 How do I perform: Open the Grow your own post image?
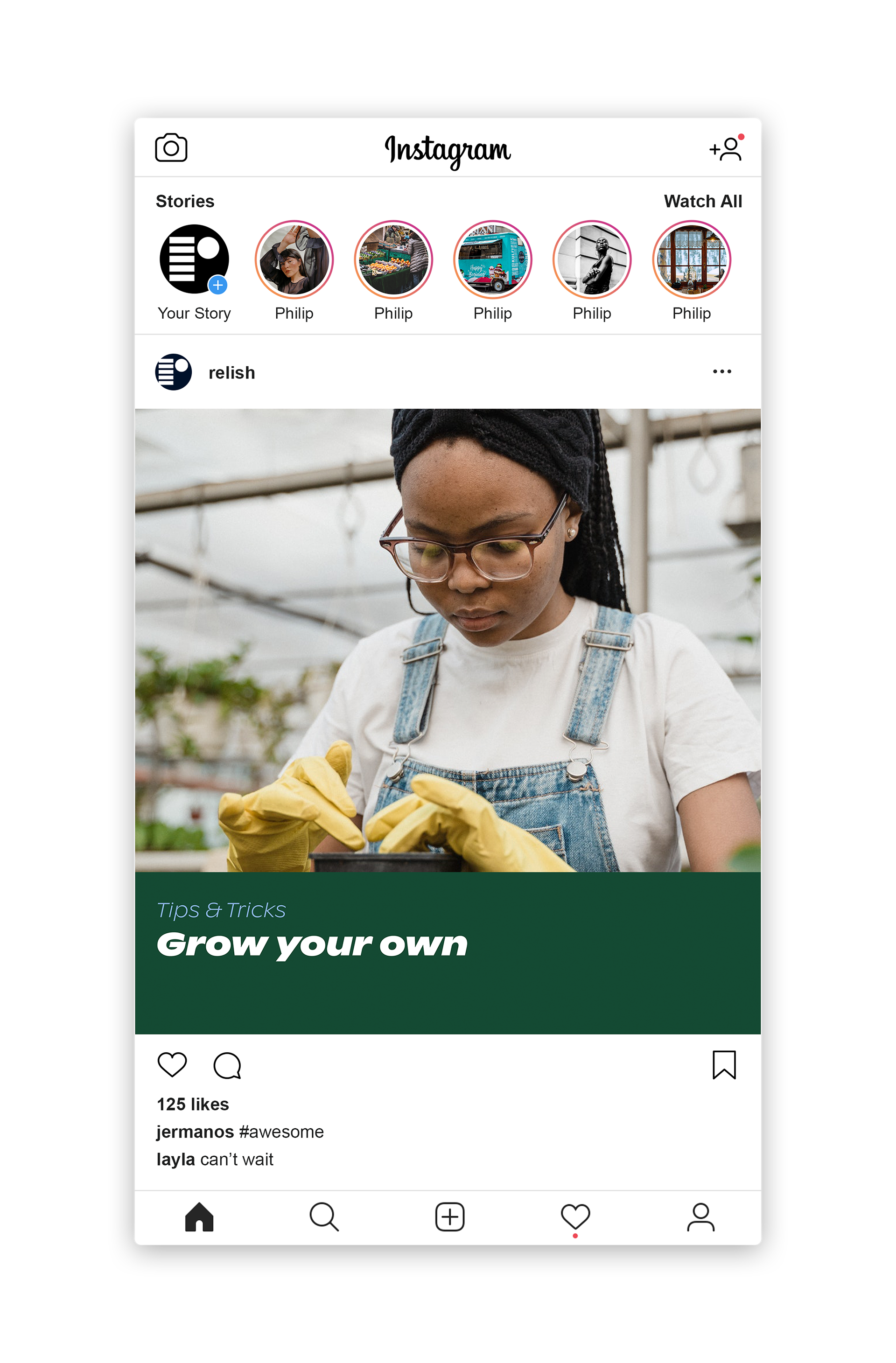pos(448,721)
